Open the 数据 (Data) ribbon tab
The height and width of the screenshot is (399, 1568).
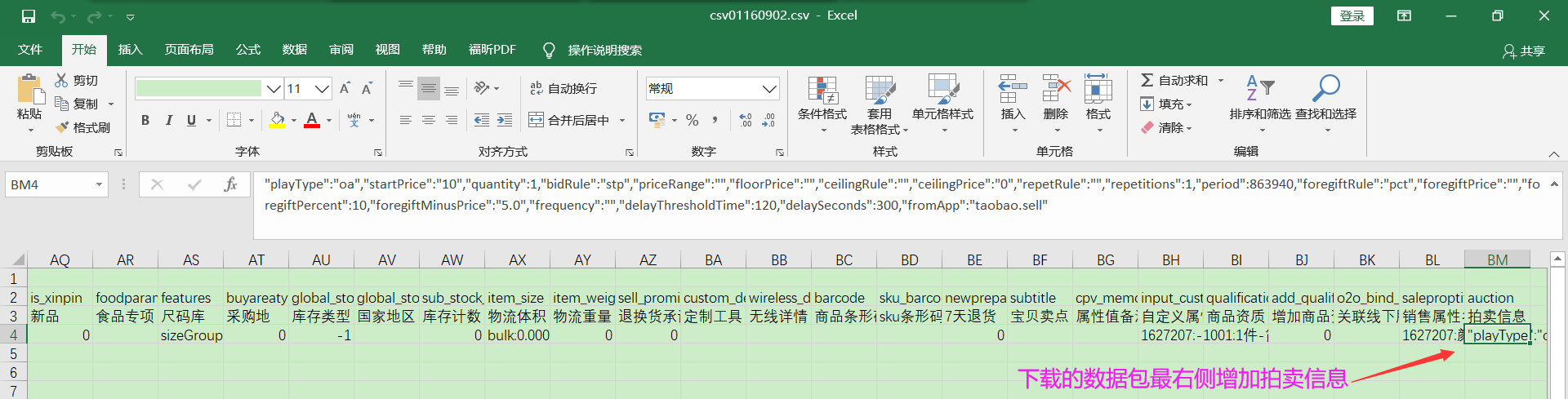pyautogui.click(x=294, y=50)
